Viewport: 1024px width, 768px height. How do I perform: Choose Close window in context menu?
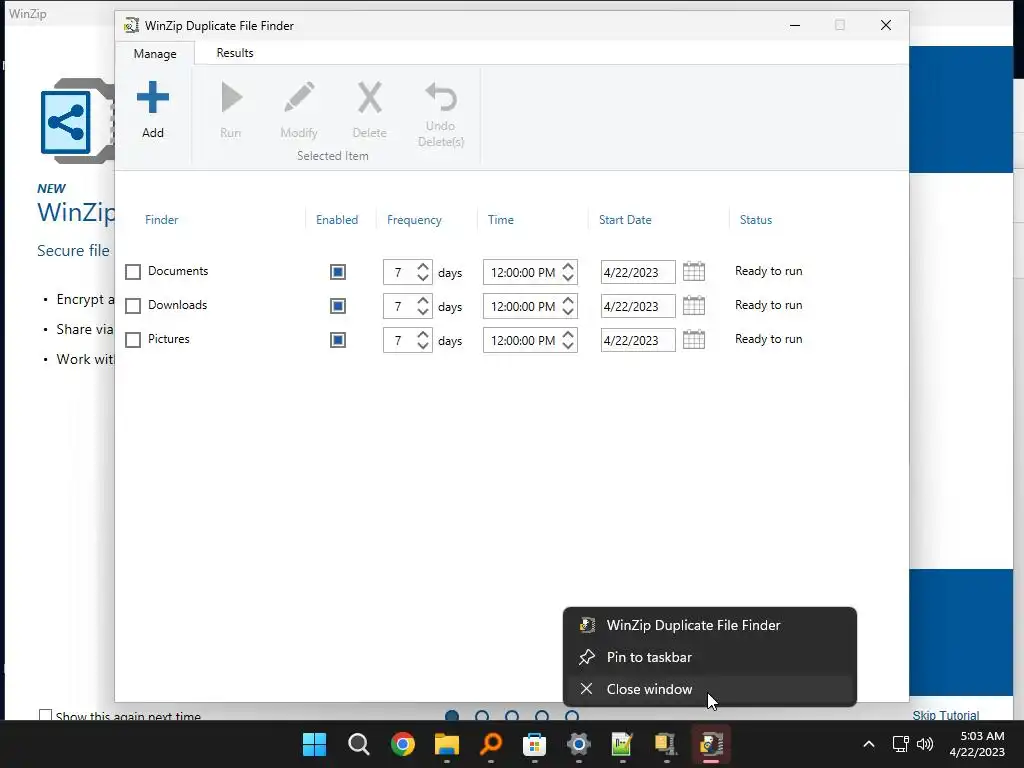click(x=710, y=689)
